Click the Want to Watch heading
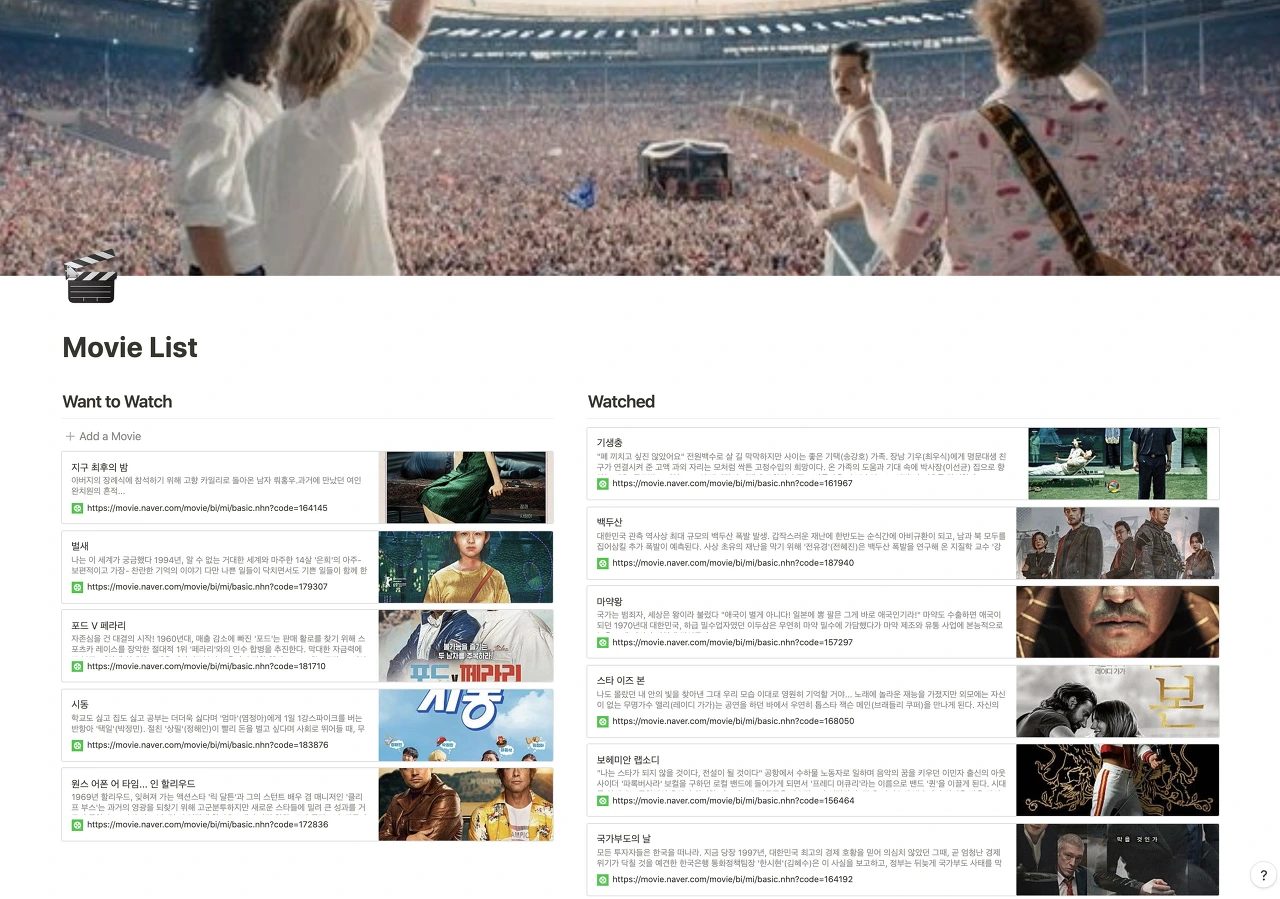The image size is (1280, 899). point(117,402)
